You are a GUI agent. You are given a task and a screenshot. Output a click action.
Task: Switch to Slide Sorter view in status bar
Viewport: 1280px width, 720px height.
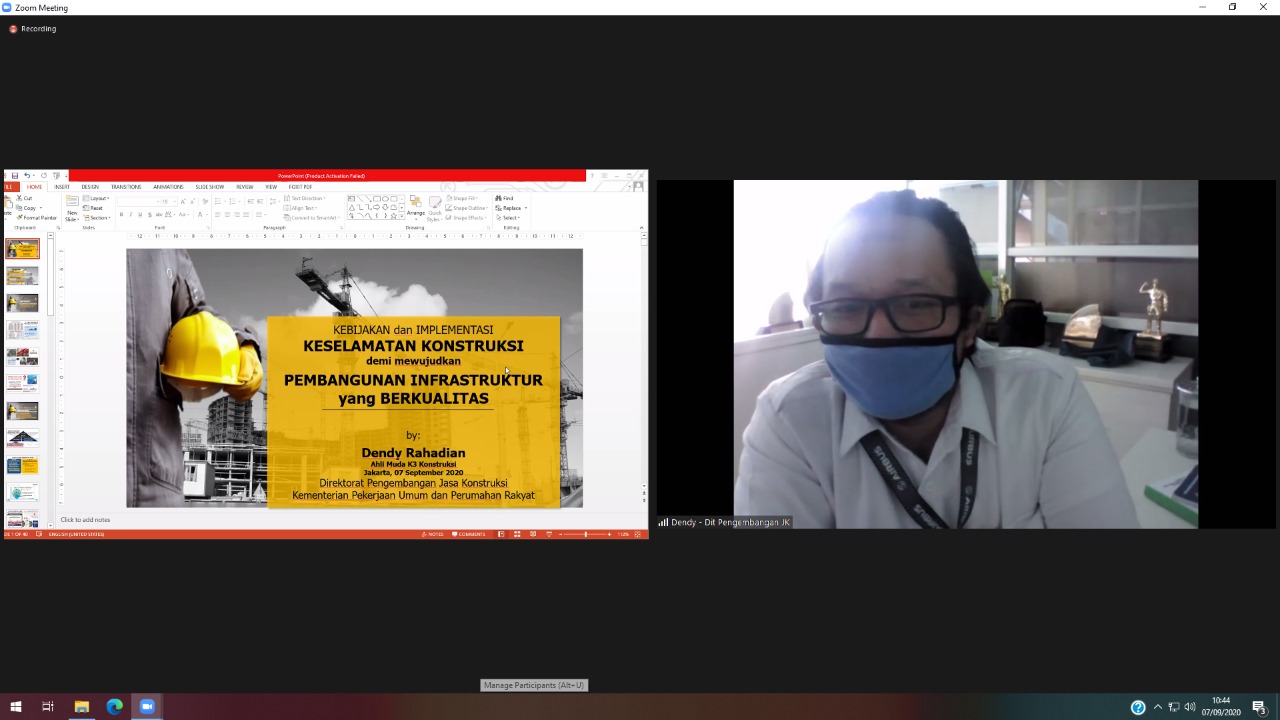[517, 534]
